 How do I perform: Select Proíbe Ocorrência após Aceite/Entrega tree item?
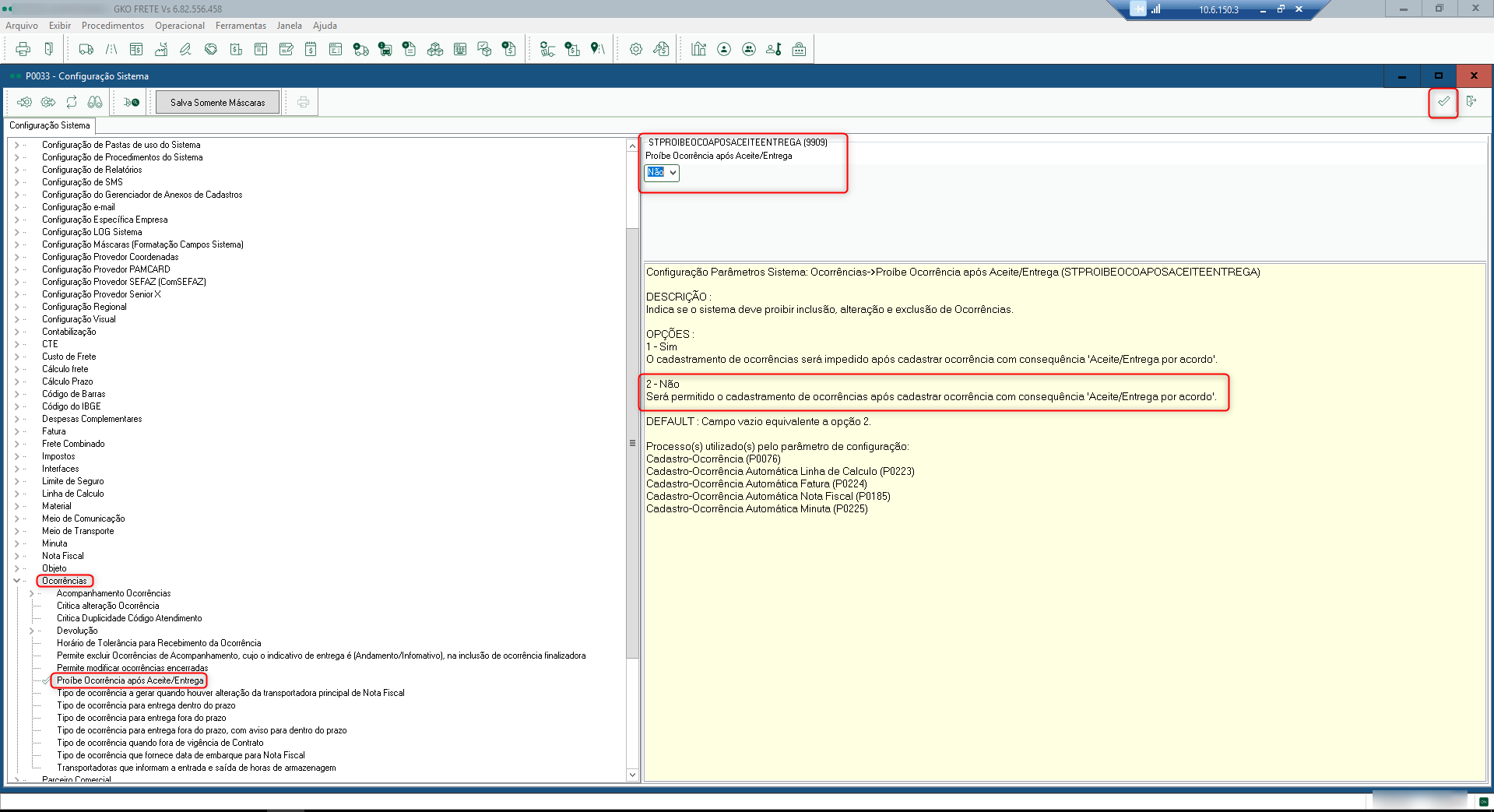[x=130, y=680]
